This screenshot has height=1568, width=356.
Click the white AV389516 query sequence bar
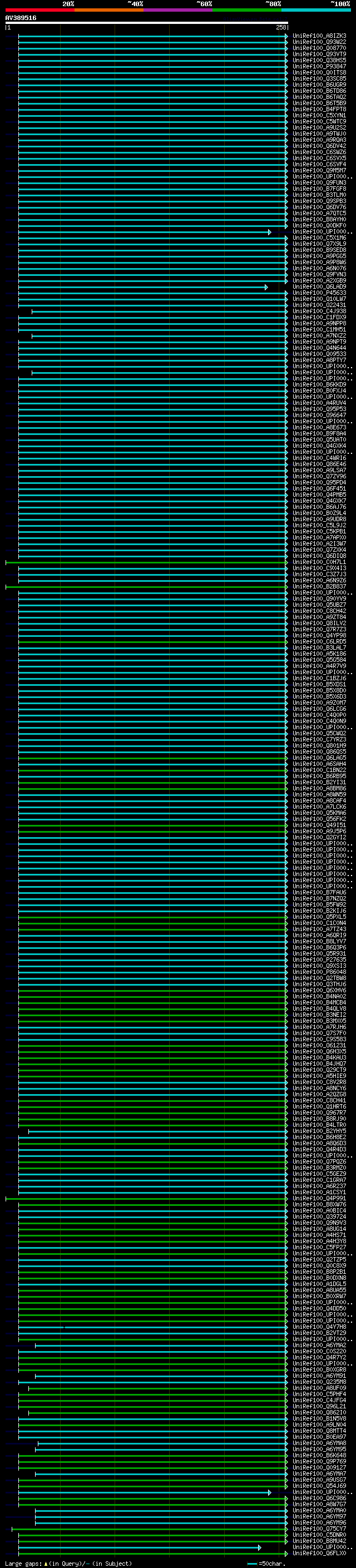pos(146,22)
